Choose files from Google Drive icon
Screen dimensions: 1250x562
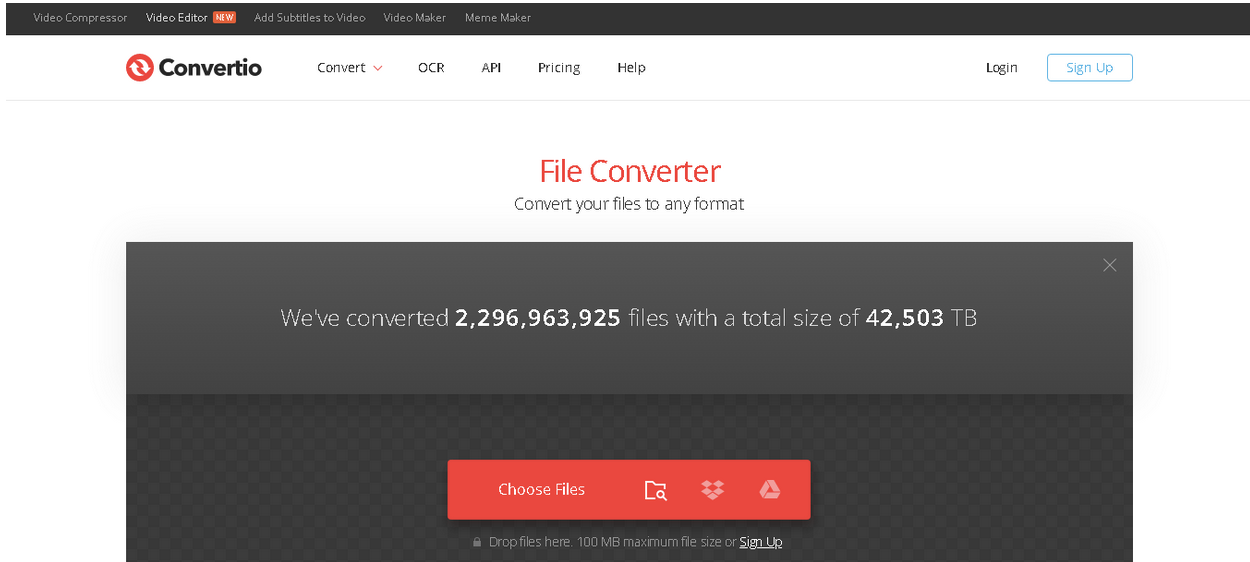[769, 490]
